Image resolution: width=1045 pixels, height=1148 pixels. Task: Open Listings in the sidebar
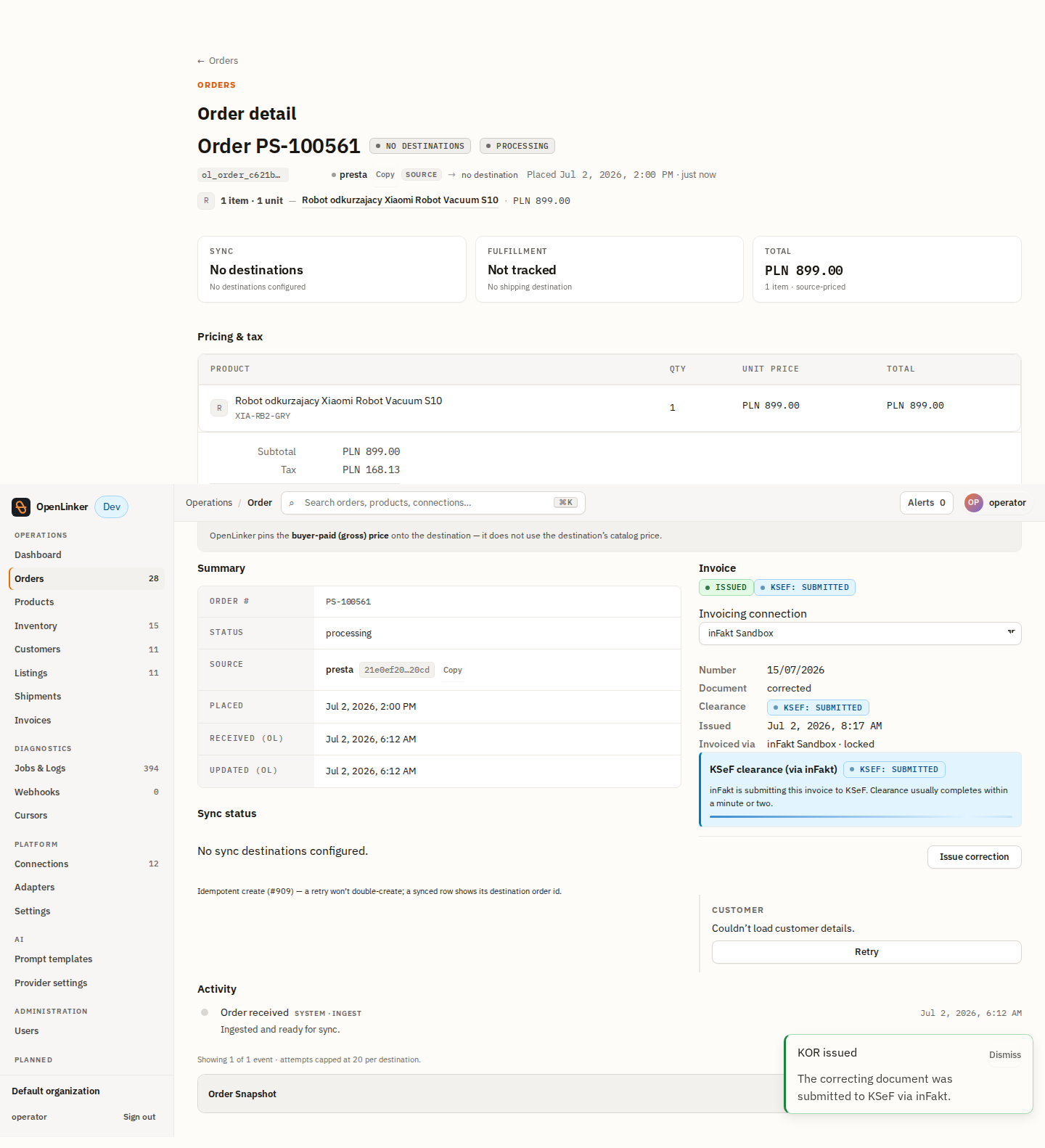(x=86, y=673)
